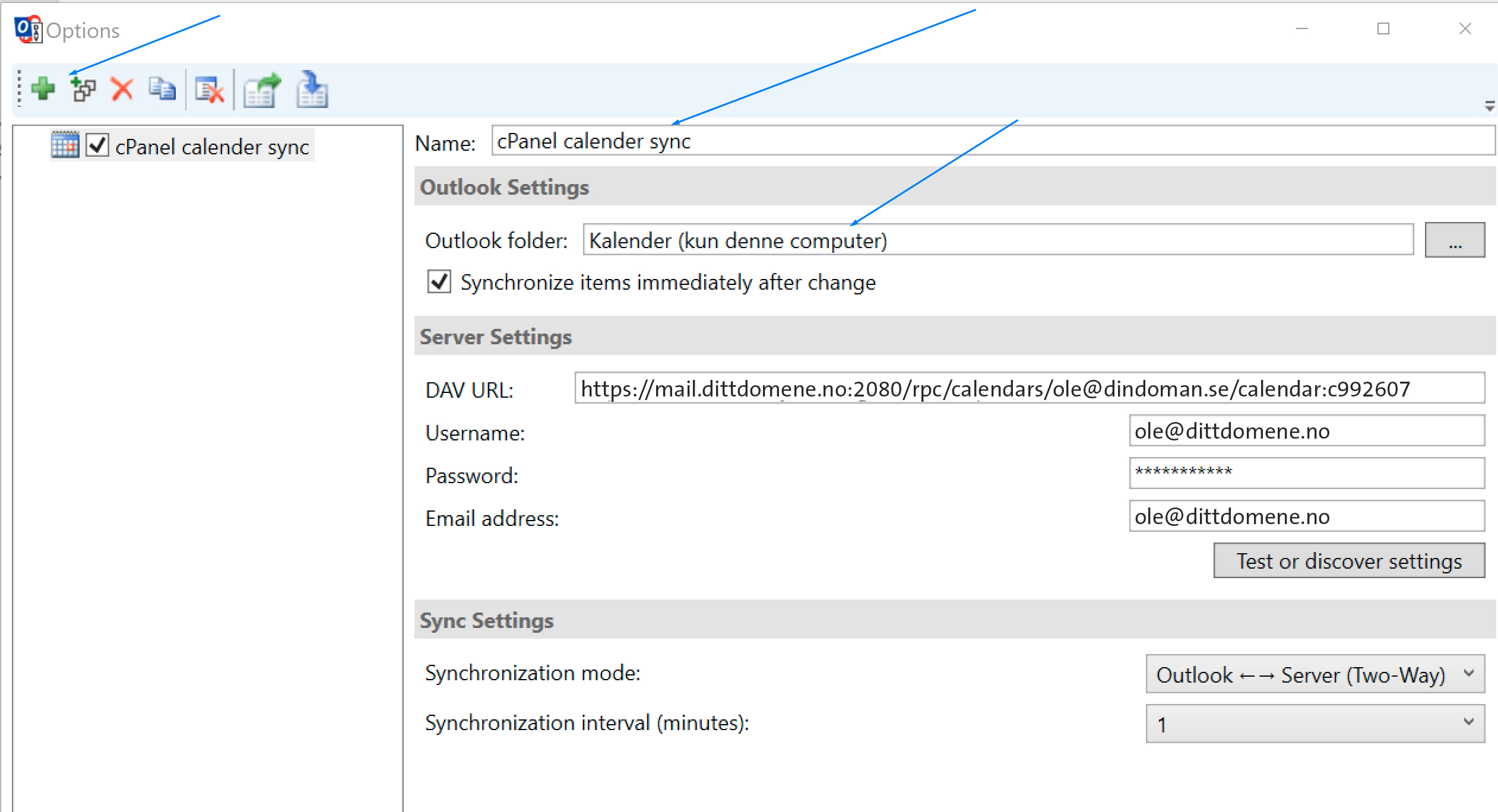Click the Password input field
This screenshot has height=812, width=1498.
1306,473
